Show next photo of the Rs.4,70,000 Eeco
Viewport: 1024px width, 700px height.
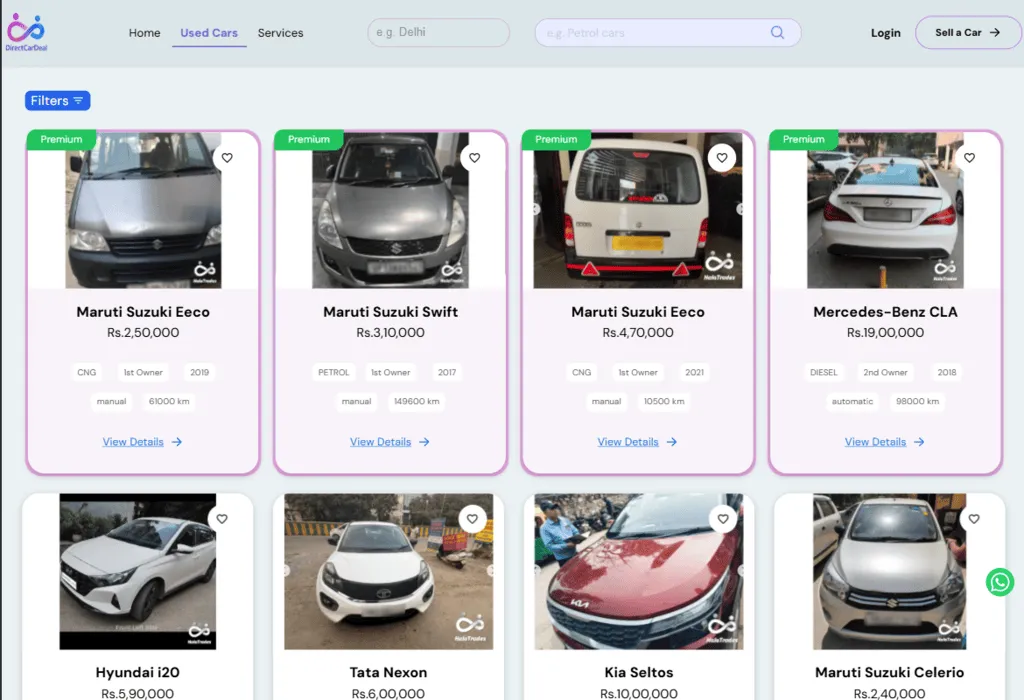click(x=739, y=209)
